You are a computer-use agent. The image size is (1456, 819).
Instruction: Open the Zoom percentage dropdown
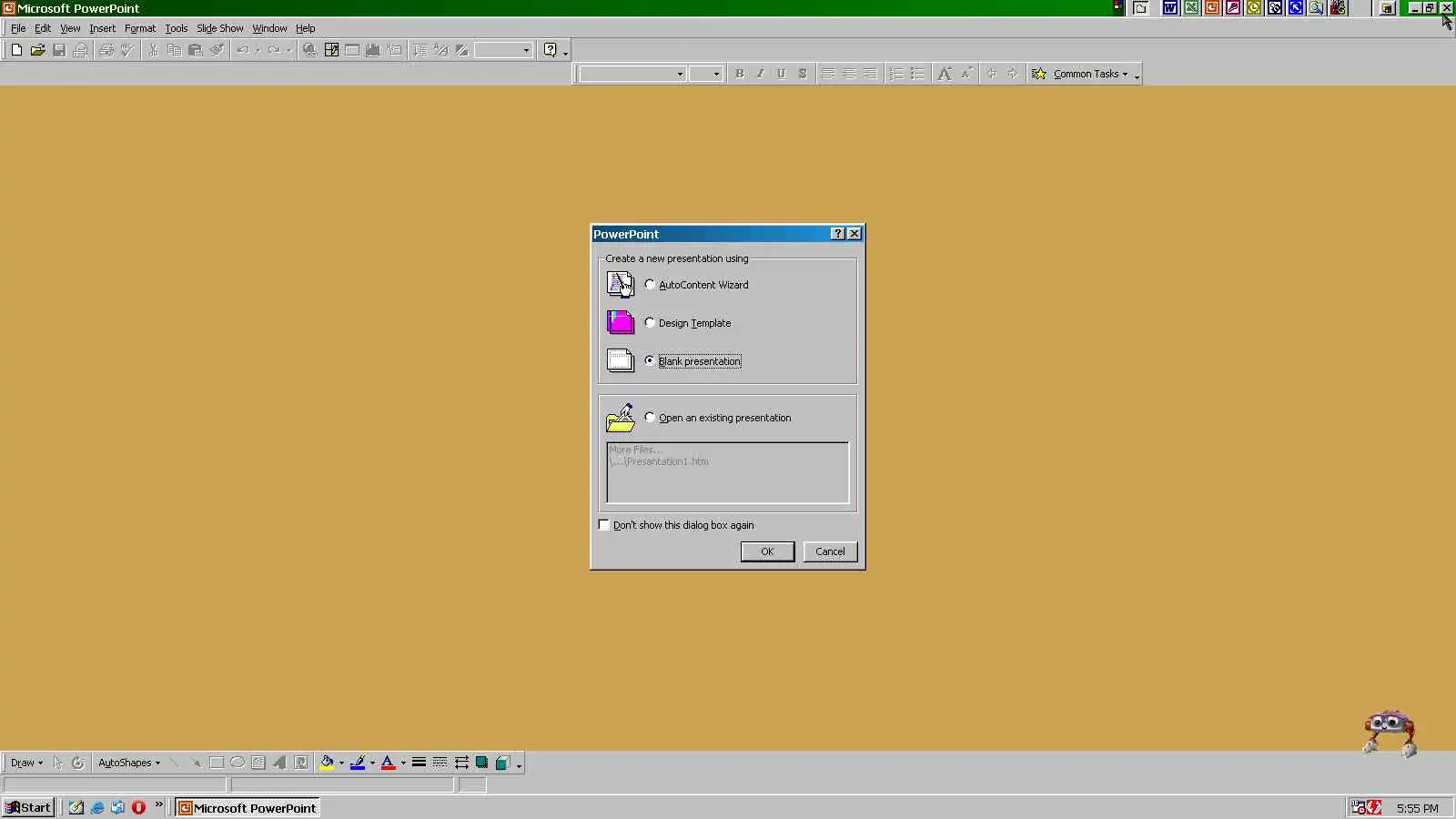coord(526,50)
